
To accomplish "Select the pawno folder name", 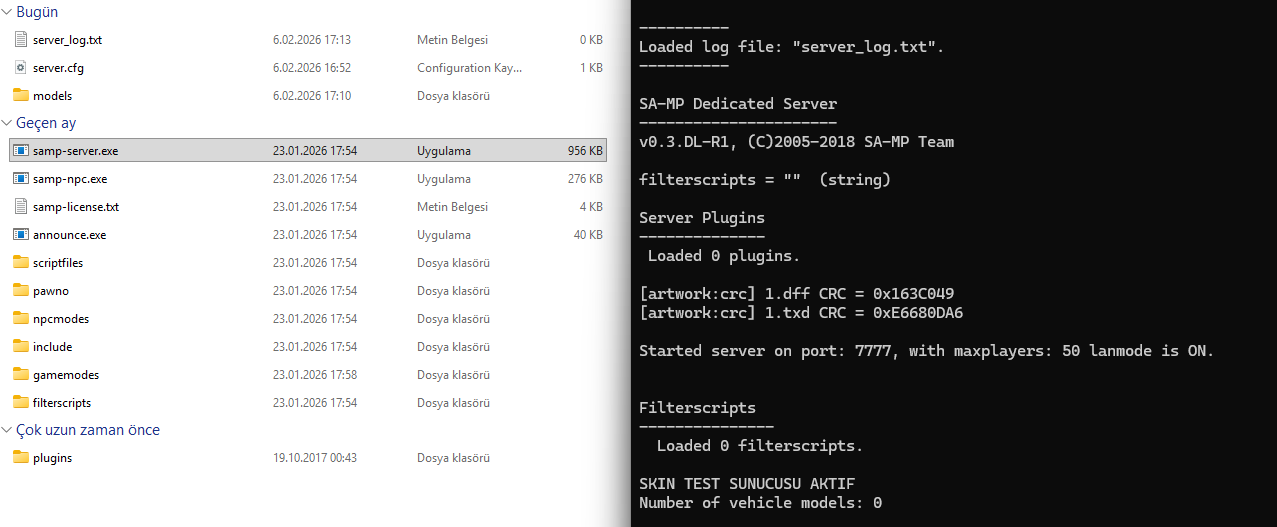I will coord(51,291).
